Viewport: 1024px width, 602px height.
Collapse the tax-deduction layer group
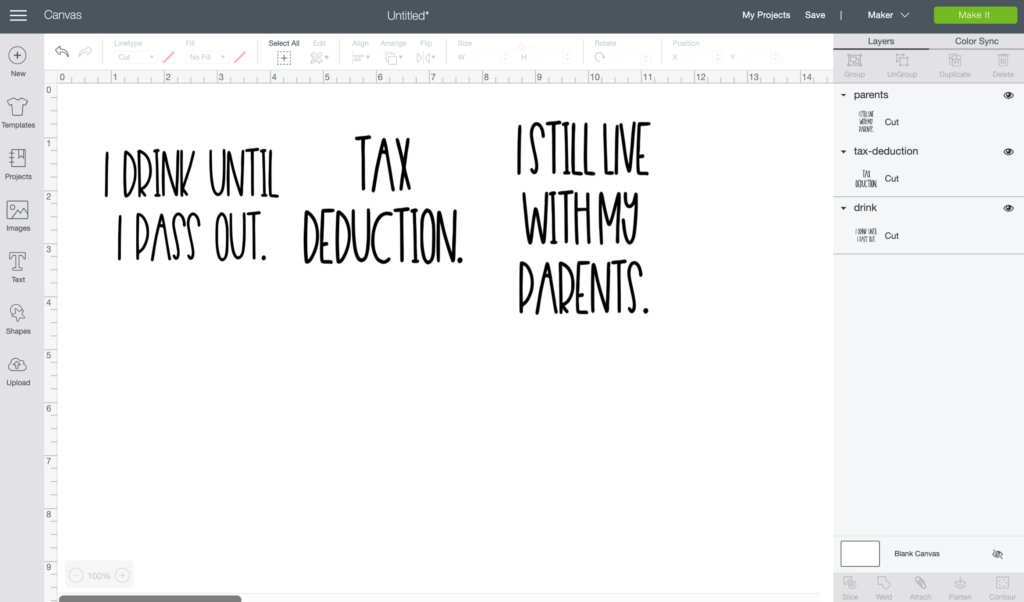click(x=843, y=151)
